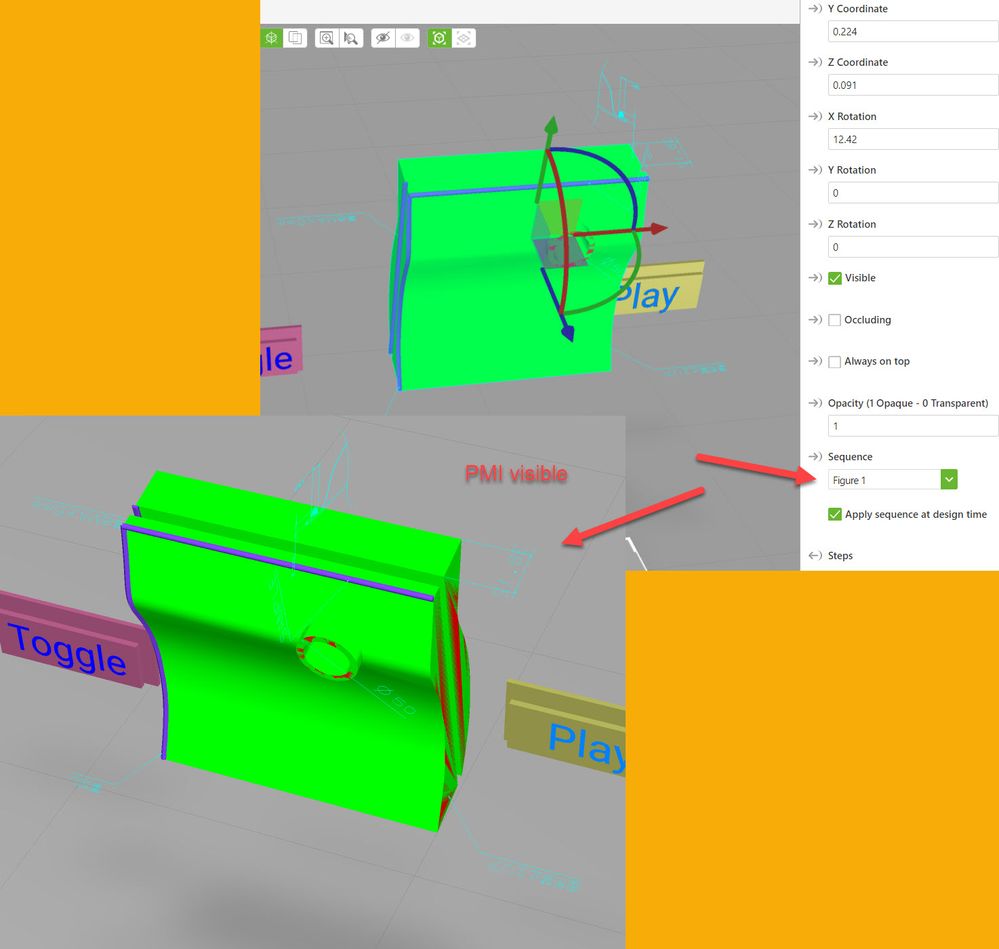Click the overlapping squares toolbar icon
The image size is (999, 949).
point(296,38)
